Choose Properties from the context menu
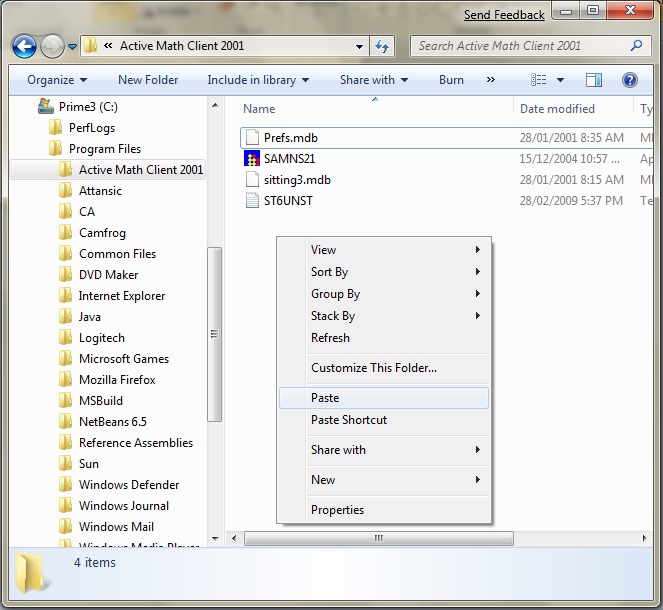The width and height of the screenshot is (663, 610). tap(384, 509)
